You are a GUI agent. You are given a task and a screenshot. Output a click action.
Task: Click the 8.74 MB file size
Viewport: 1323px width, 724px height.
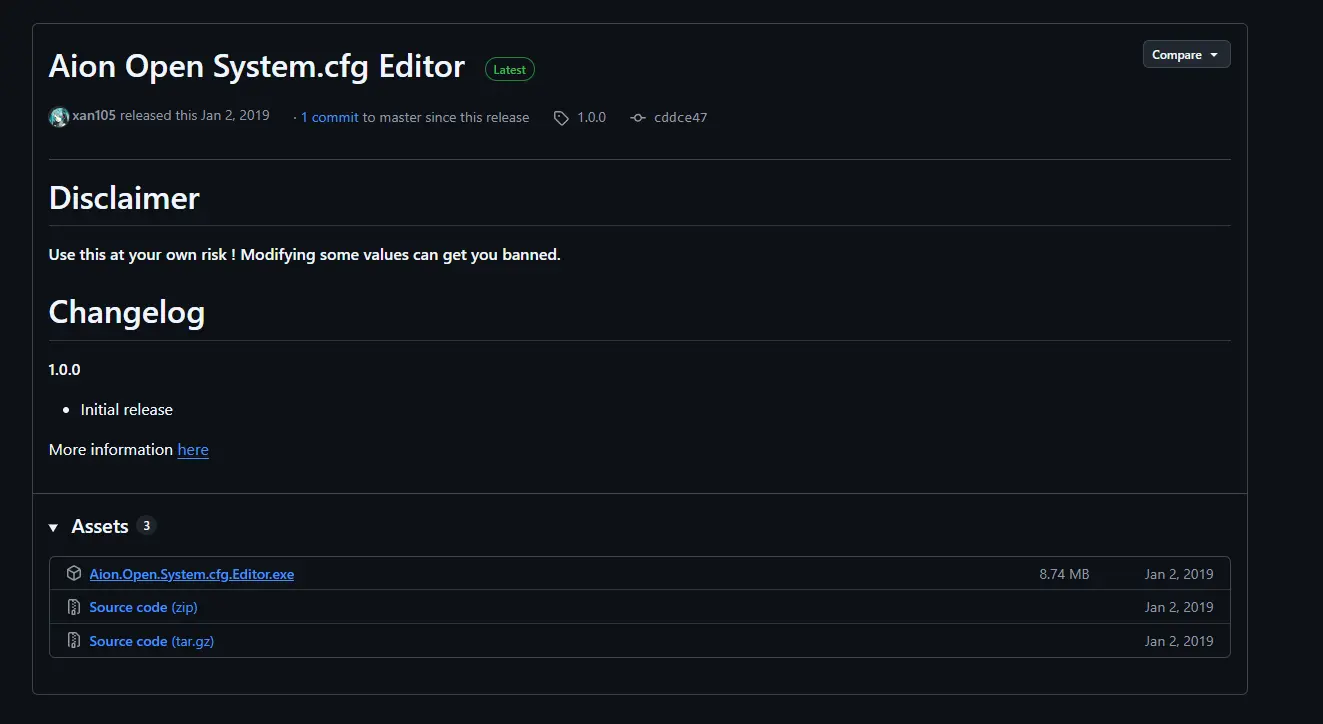pos(1064,574)
